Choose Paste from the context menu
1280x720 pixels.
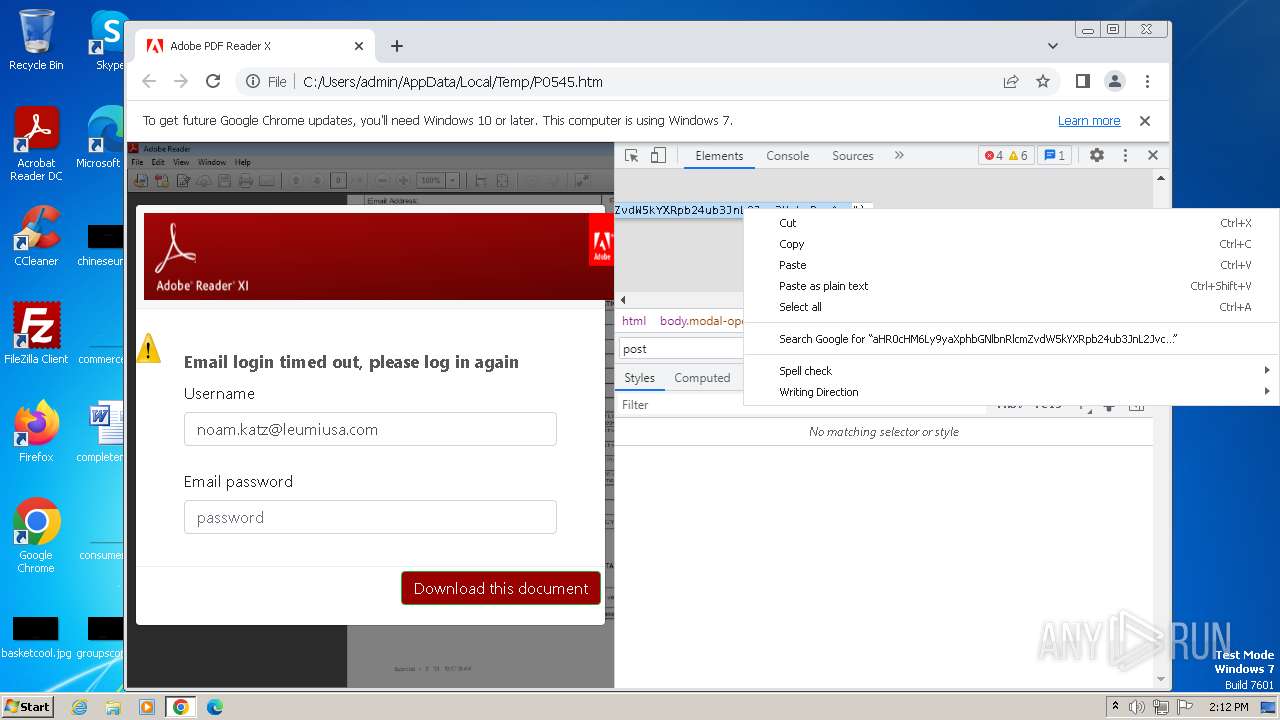point(1011,265)
